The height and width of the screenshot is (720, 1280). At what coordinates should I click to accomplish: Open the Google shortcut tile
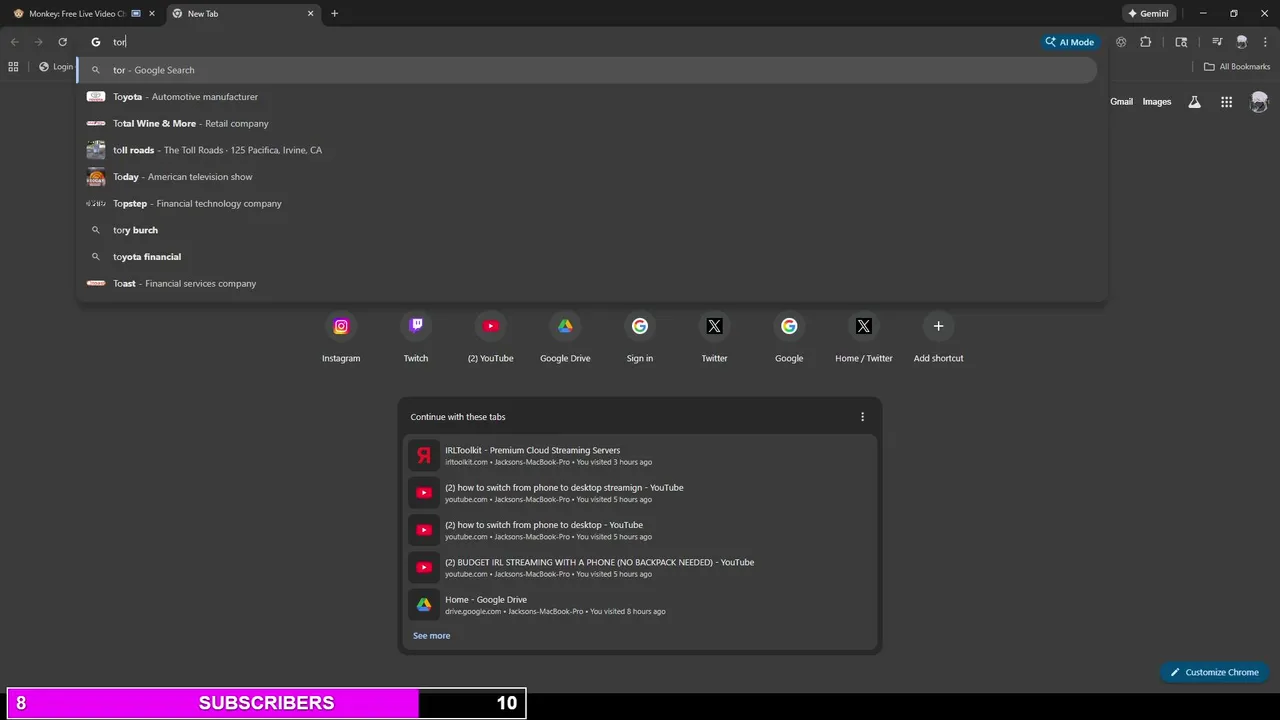click(789, 338)
